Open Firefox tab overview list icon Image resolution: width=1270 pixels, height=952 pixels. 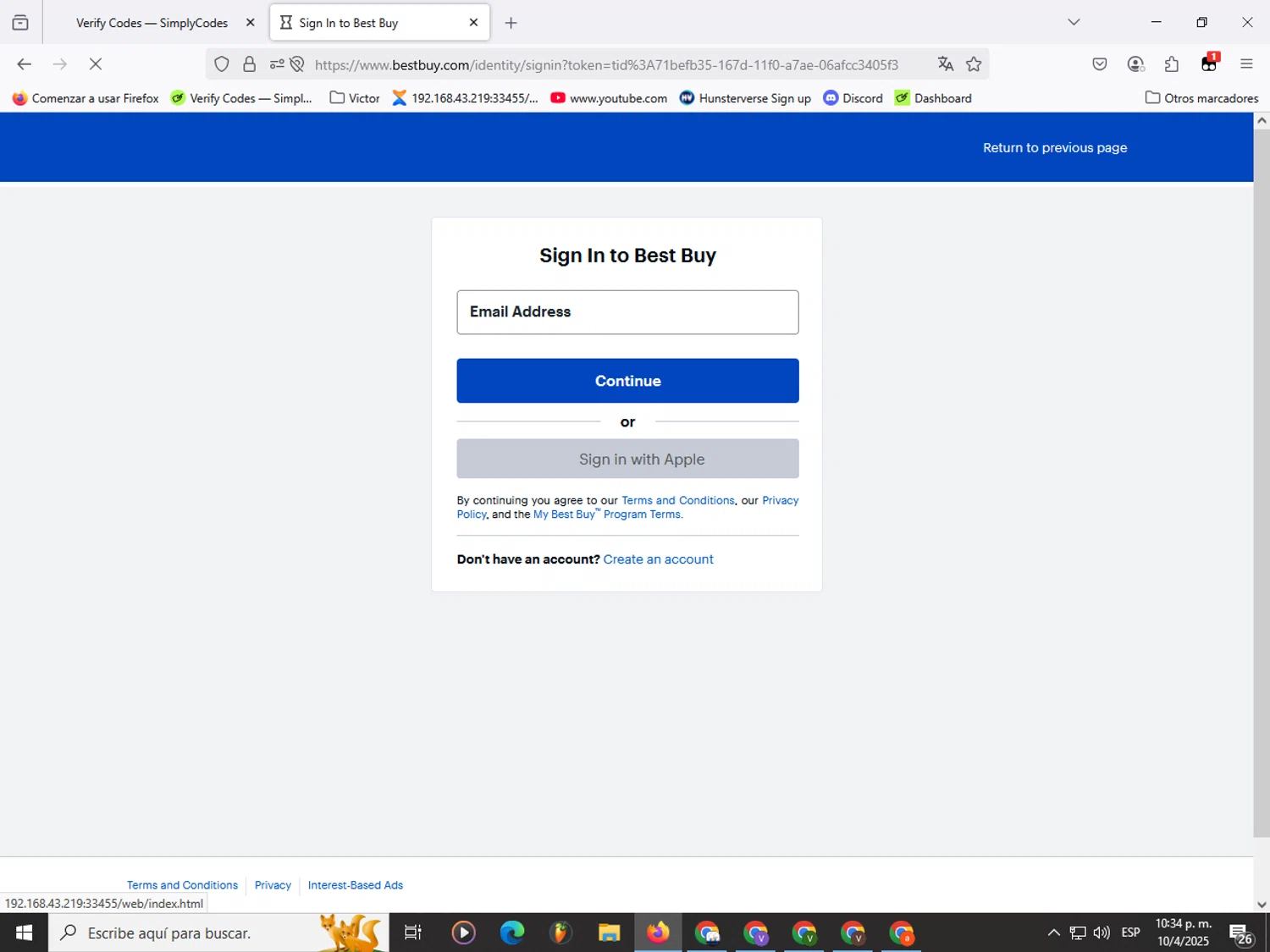[x=20, y=23]
